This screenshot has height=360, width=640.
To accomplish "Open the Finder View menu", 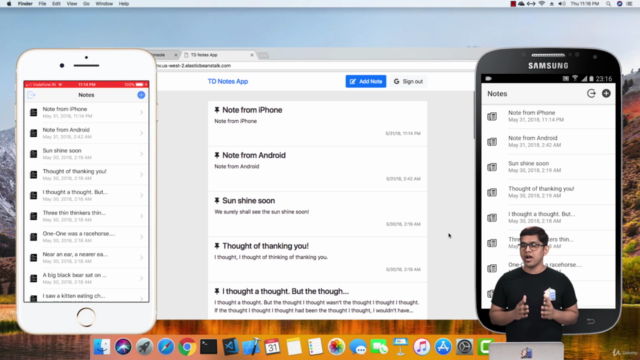I will pos(72,4).
